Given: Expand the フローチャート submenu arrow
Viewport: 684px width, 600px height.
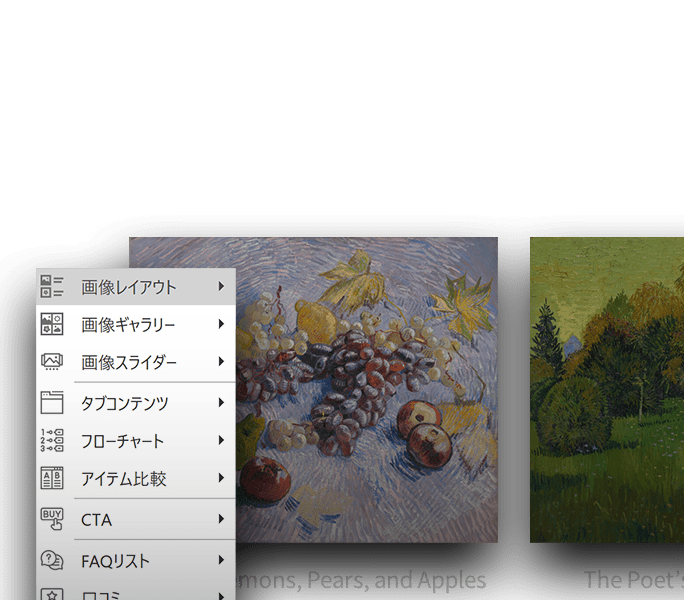Looking at the screenshot, I should point(222,440).
